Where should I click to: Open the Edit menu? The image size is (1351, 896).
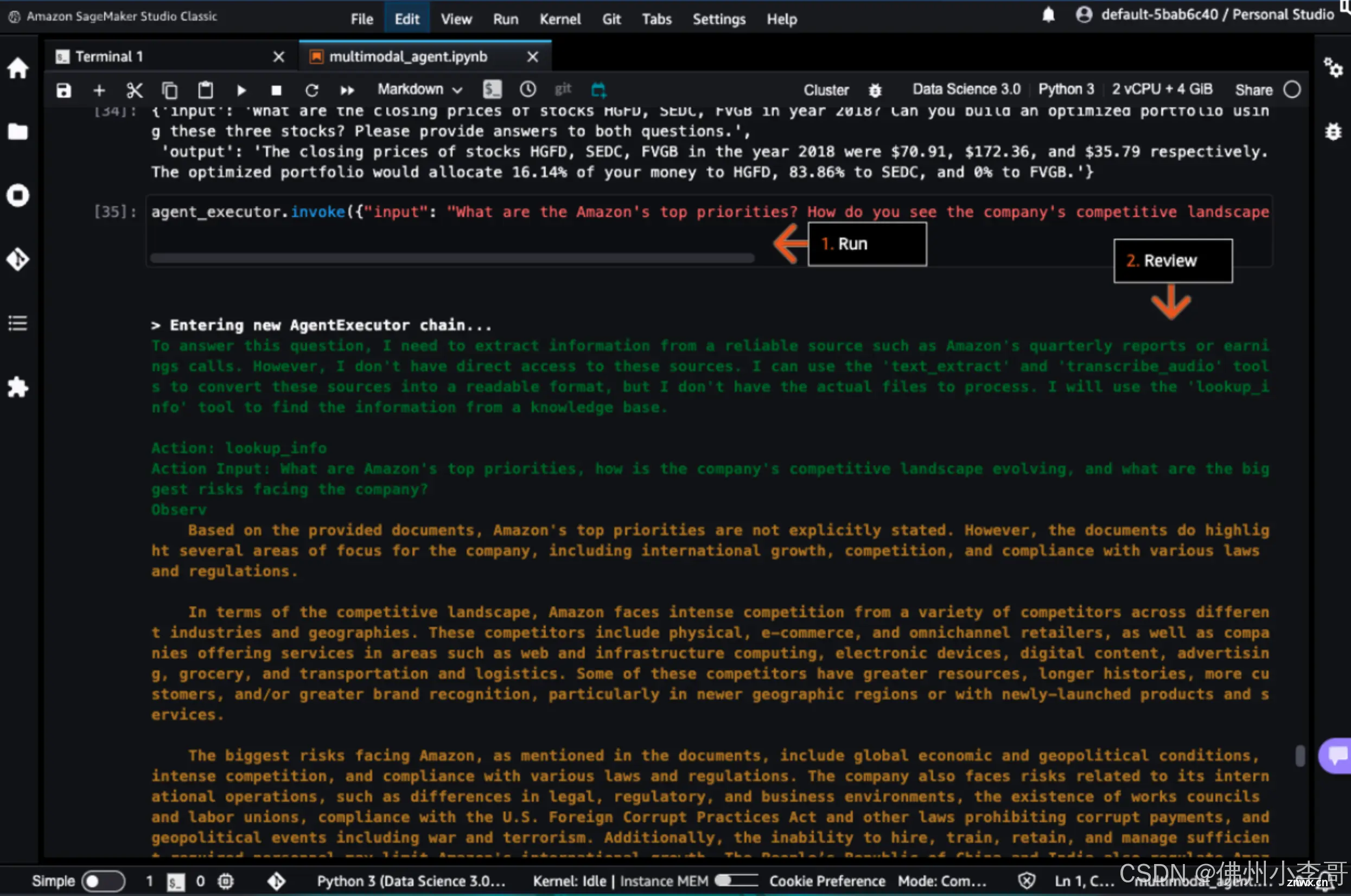click(x=407, y=19)
